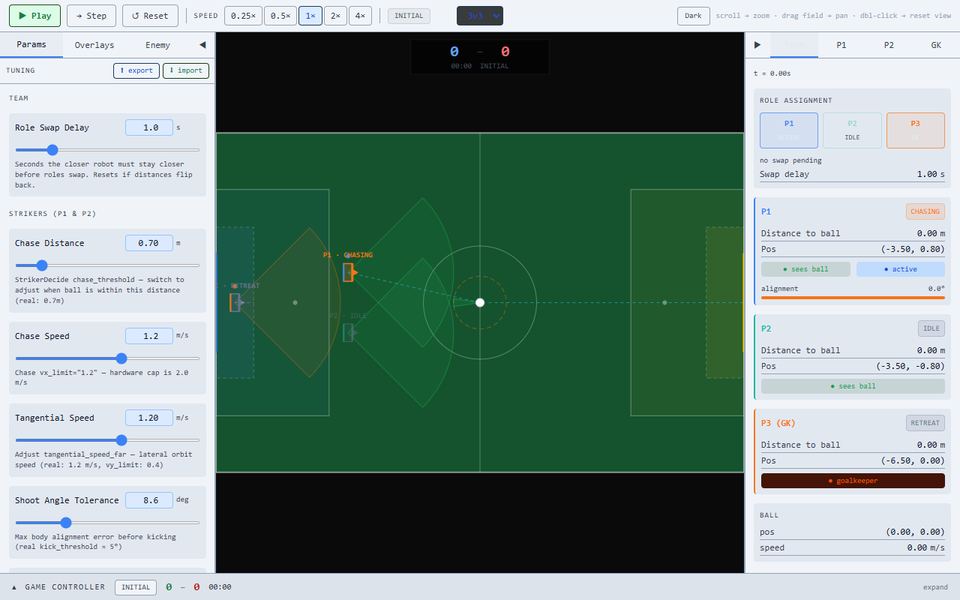Click the "sees ball" tag on the P1 card

coord(806,269)
